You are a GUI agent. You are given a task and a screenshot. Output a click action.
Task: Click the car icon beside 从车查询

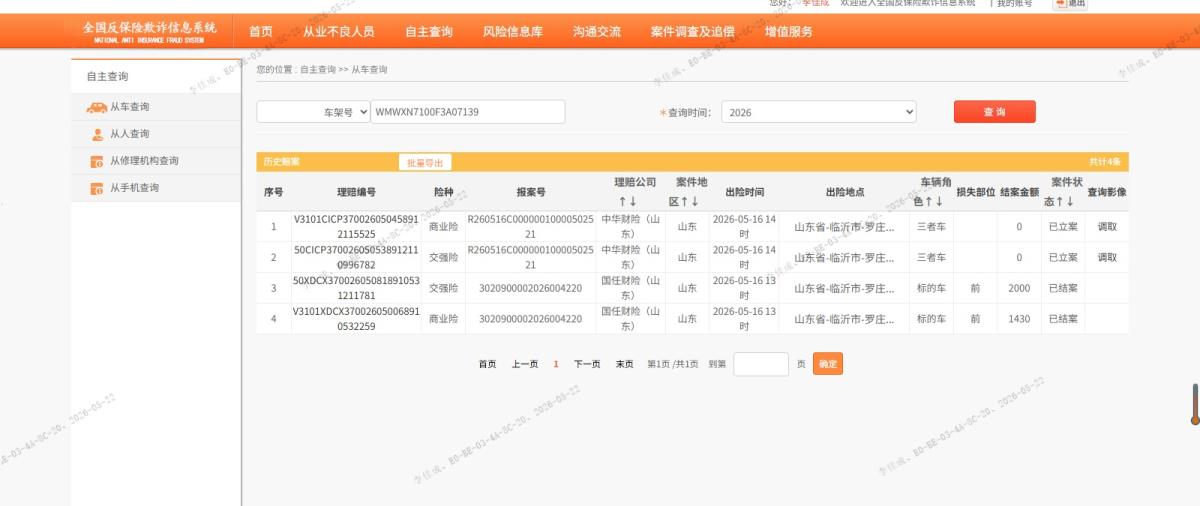(x=96, y=107)
